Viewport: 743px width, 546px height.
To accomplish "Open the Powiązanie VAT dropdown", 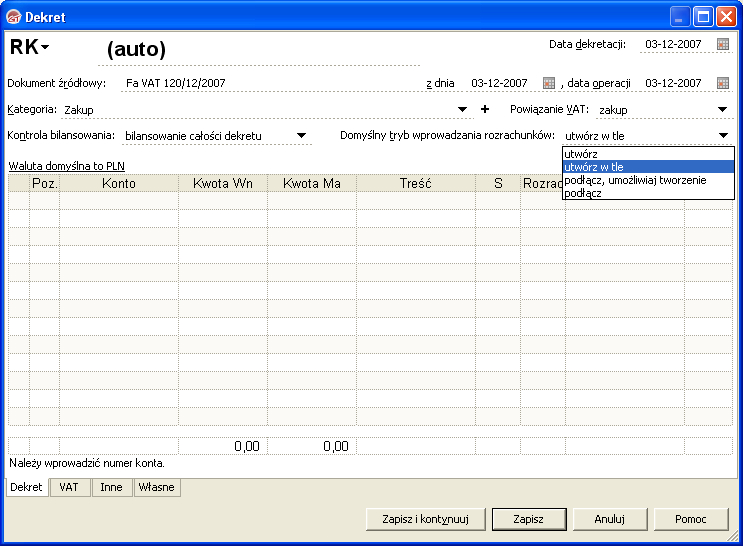I will point(722,109).
